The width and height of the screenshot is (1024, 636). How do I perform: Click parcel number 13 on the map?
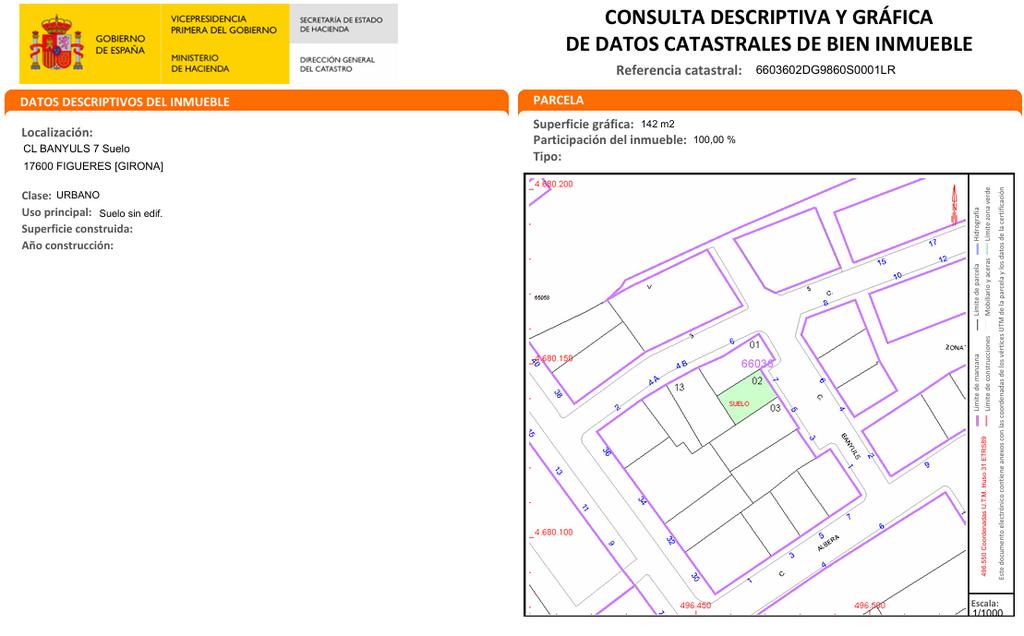(679, 387)
